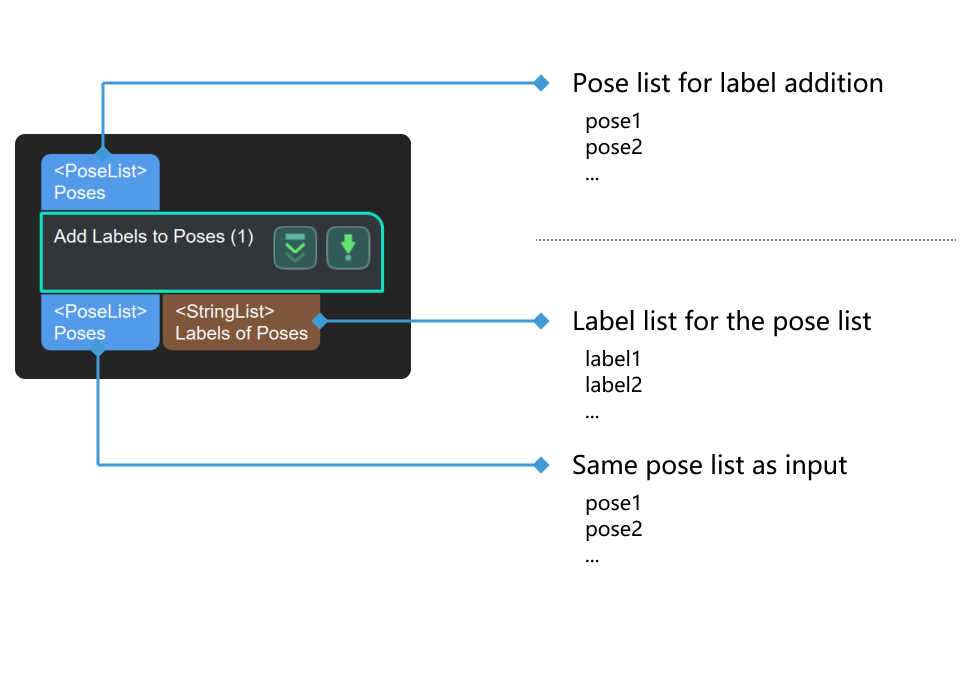Image resolution: width=974 pixels, height=676 pixels.
Task: Click the bottom <PoseList> Poses output port
Action: pyautogui.click(x=99, y=322)
